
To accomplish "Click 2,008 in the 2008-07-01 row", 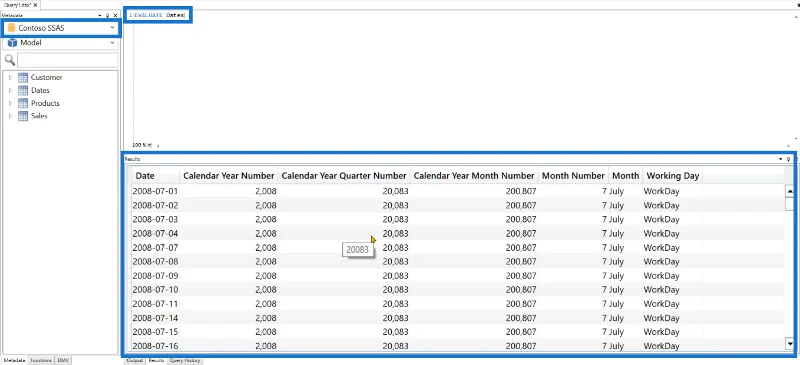I will (x=265, y=191).
